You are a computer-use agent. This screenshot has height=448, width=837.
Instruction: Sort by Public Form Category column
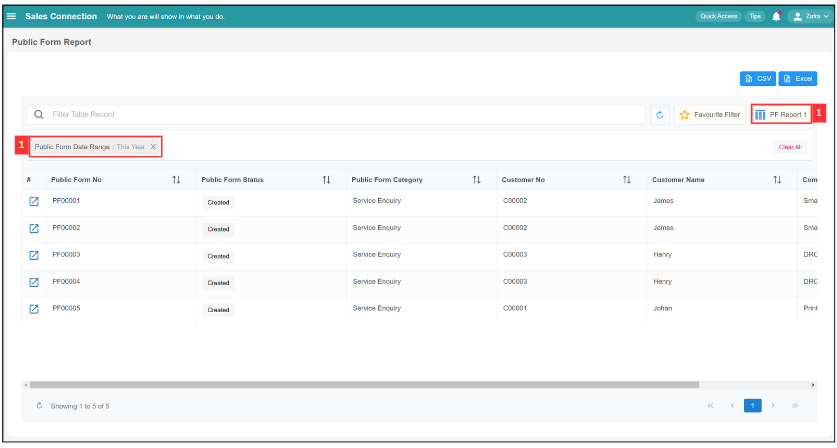coord(477,180)
